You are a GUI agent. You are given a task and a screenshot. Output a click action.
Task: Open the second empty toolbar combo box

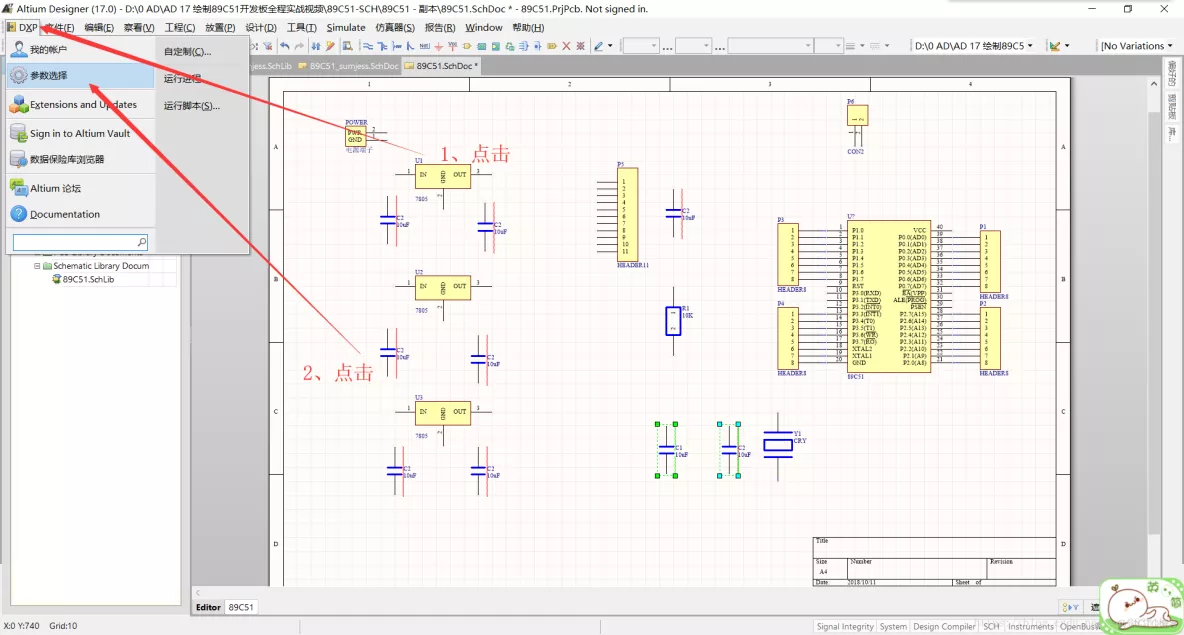coord(693,46)
